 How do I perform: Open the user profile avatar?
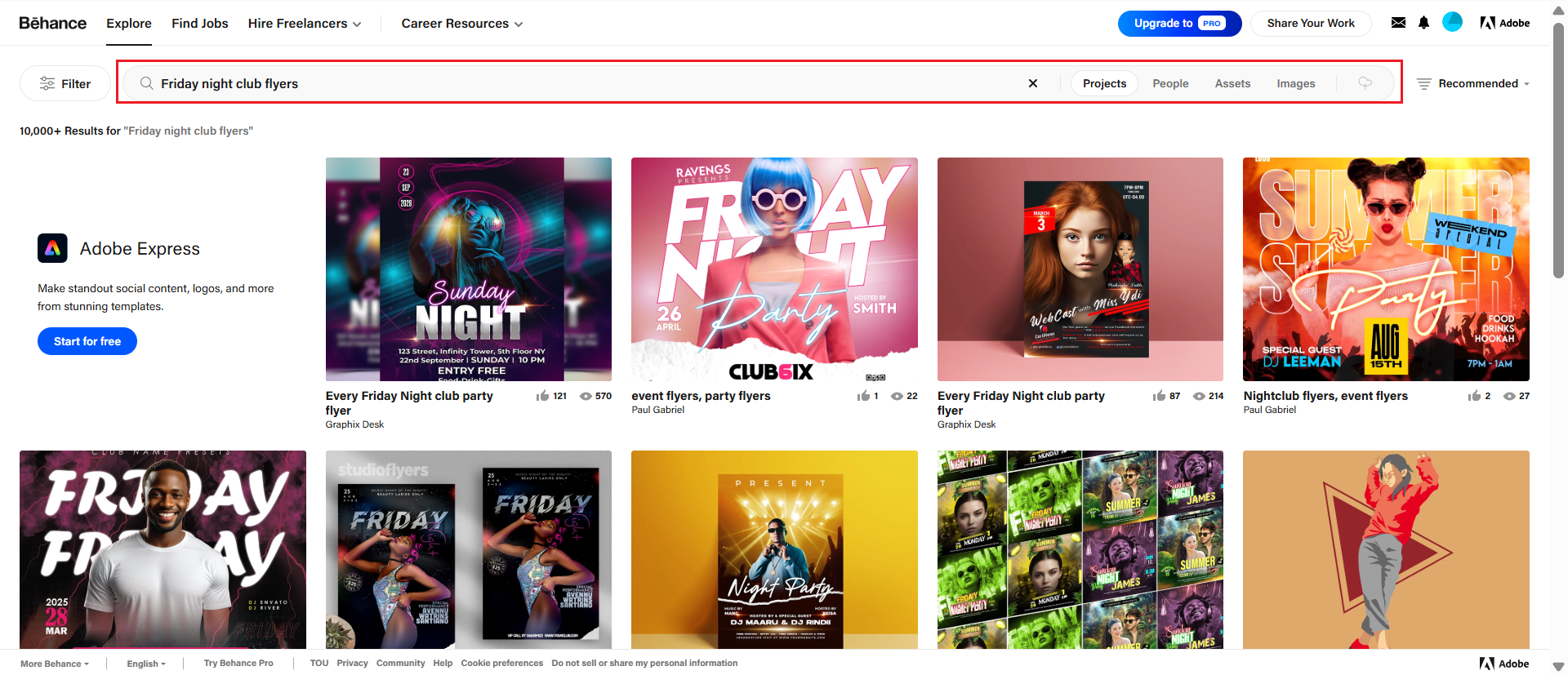[1452, 22]
